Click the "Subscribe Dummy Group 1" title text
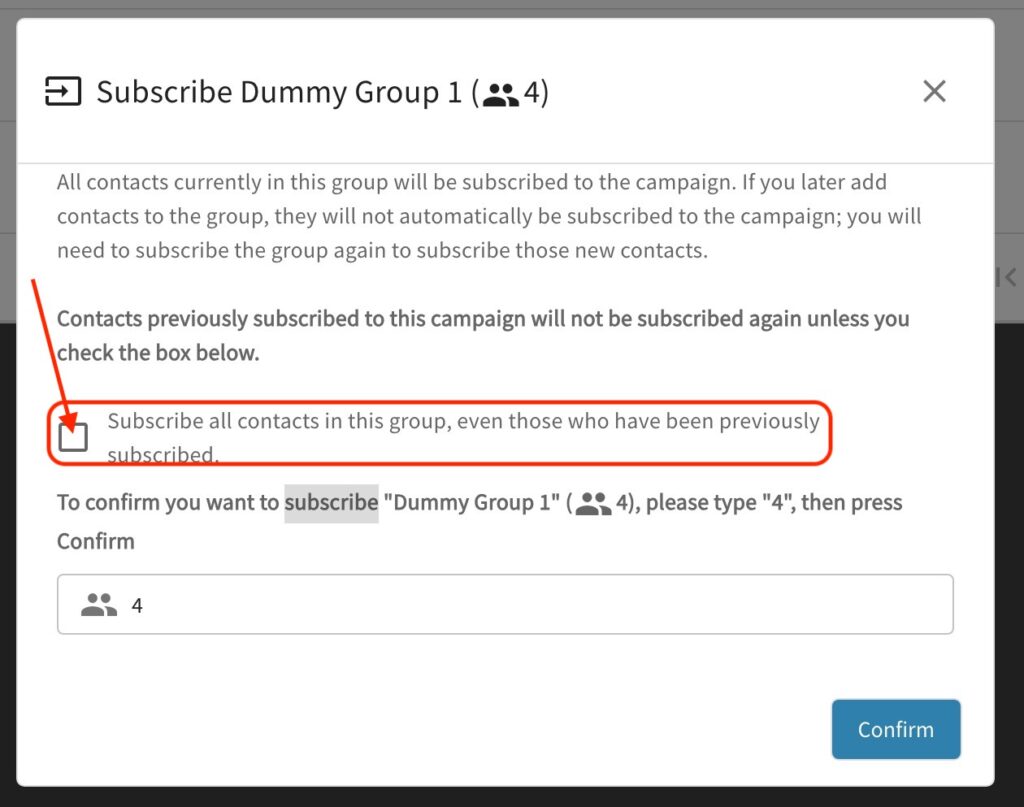Image resolution: width=1024 pixels, height=807 pixels. [x=280, y=93]
